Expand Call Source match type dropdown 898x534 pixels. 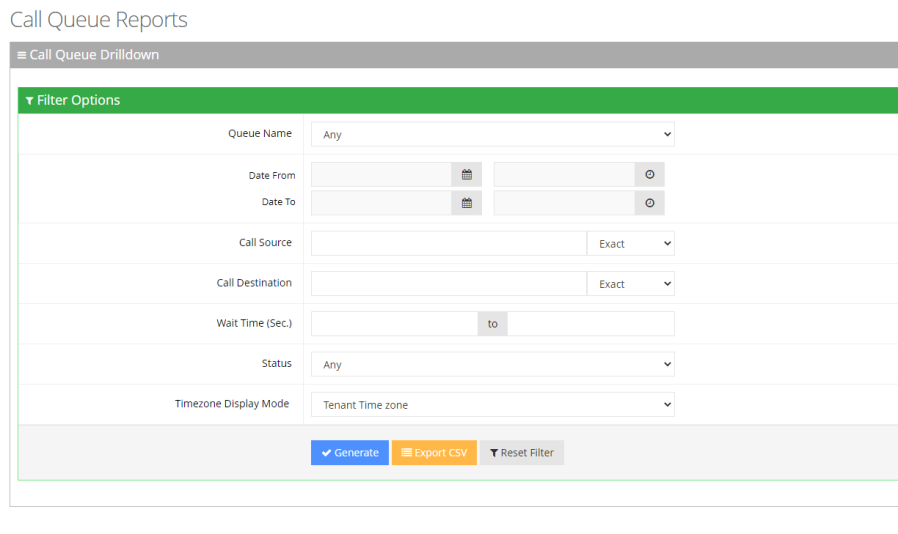630,244
